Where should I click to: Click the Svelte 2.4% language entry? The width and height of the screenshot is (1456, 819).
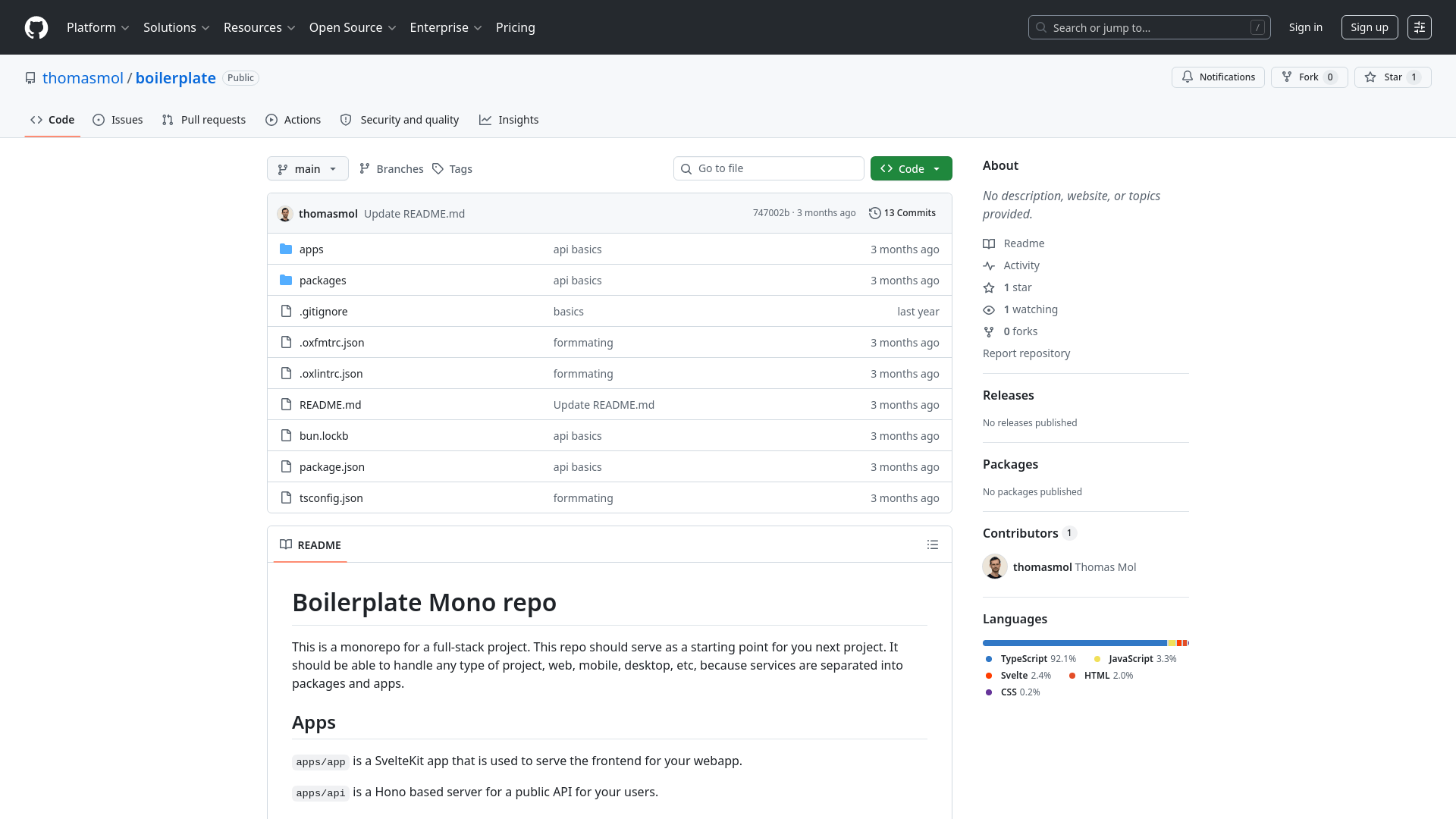click(1017, 676)
